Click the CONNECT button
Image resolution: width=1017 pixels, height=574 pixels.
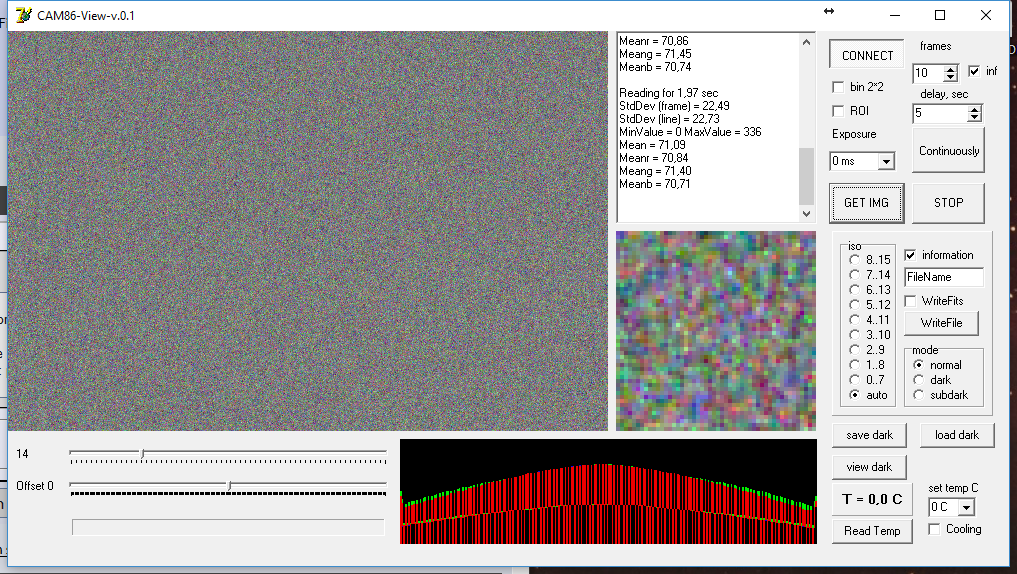click(867, 55)
